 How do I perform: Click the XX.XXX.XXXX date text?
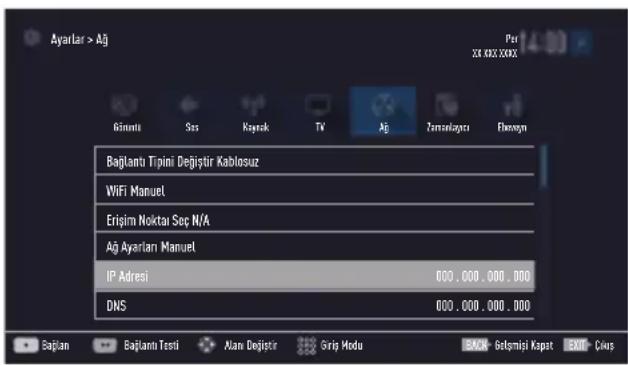pos(495,53)
